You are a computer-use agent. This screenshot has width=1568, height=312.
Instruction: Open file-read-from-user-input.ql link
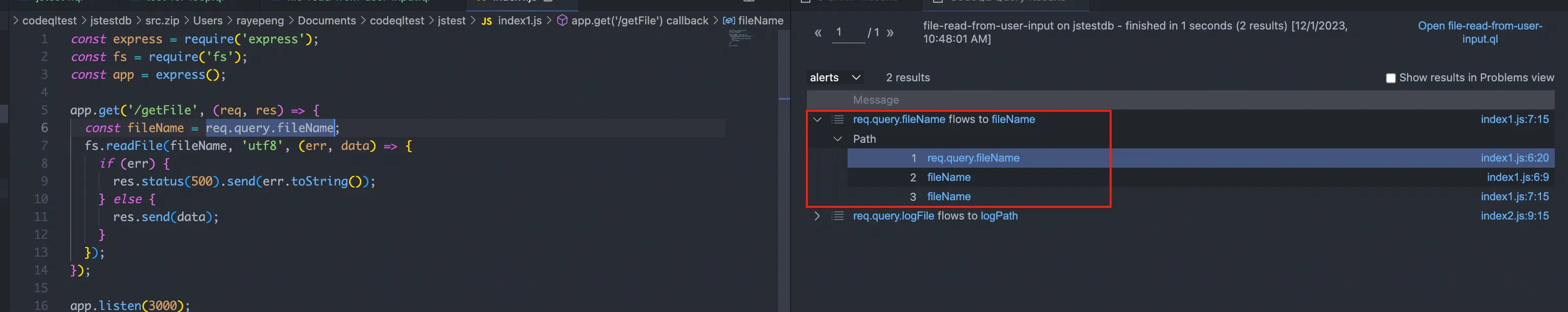pos(1480,32)
